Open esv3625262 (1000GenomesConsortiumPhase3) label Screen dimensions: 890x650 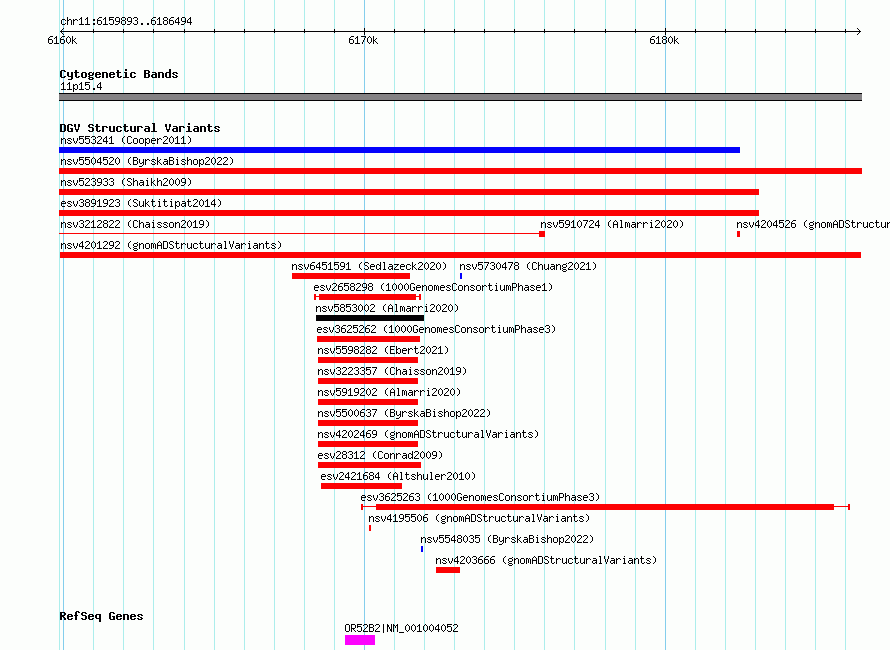point(436,329)
